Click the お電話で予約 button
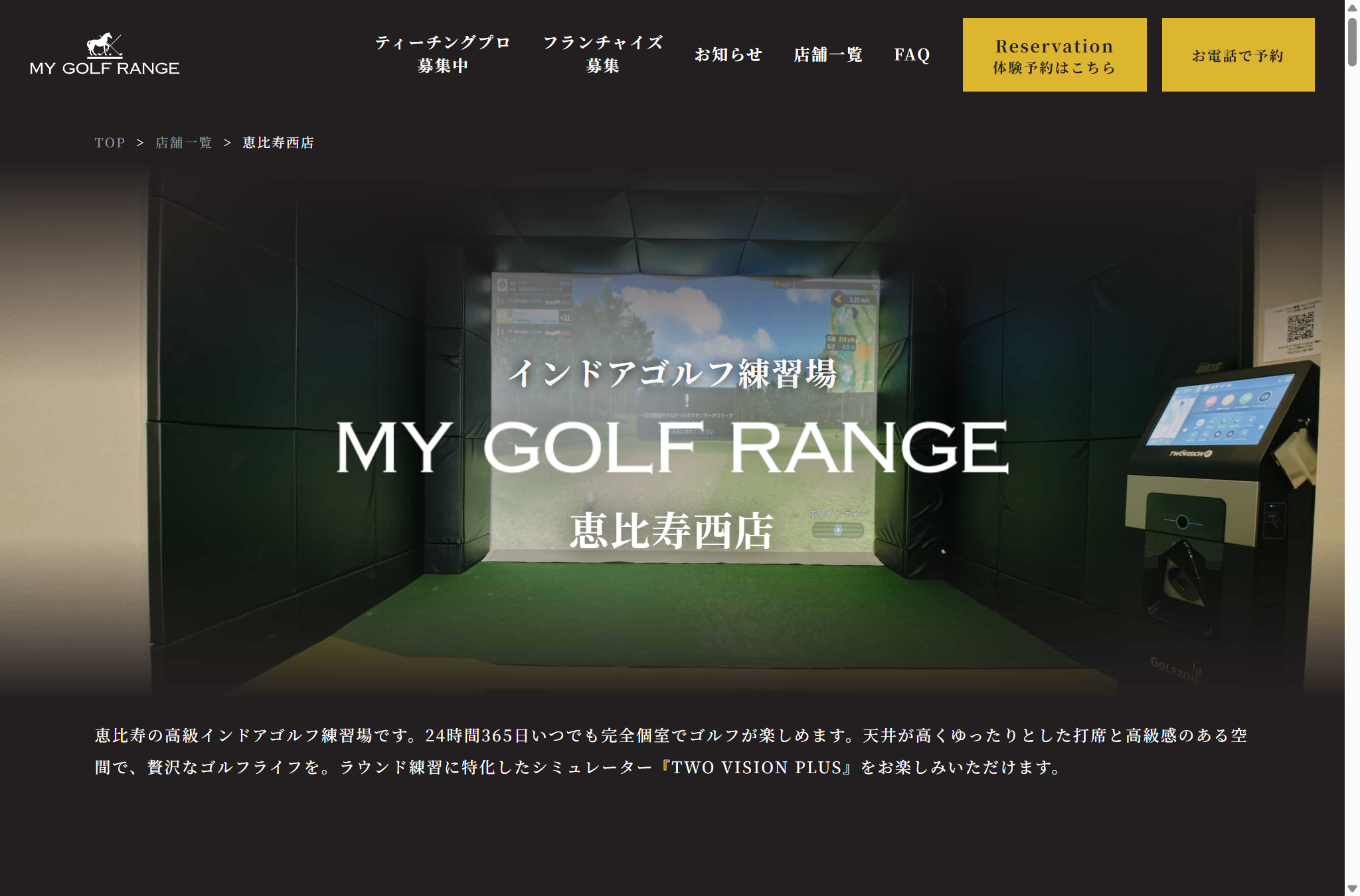The height and width of the screenshot is (896, 1360). (x=1238, y=54)
